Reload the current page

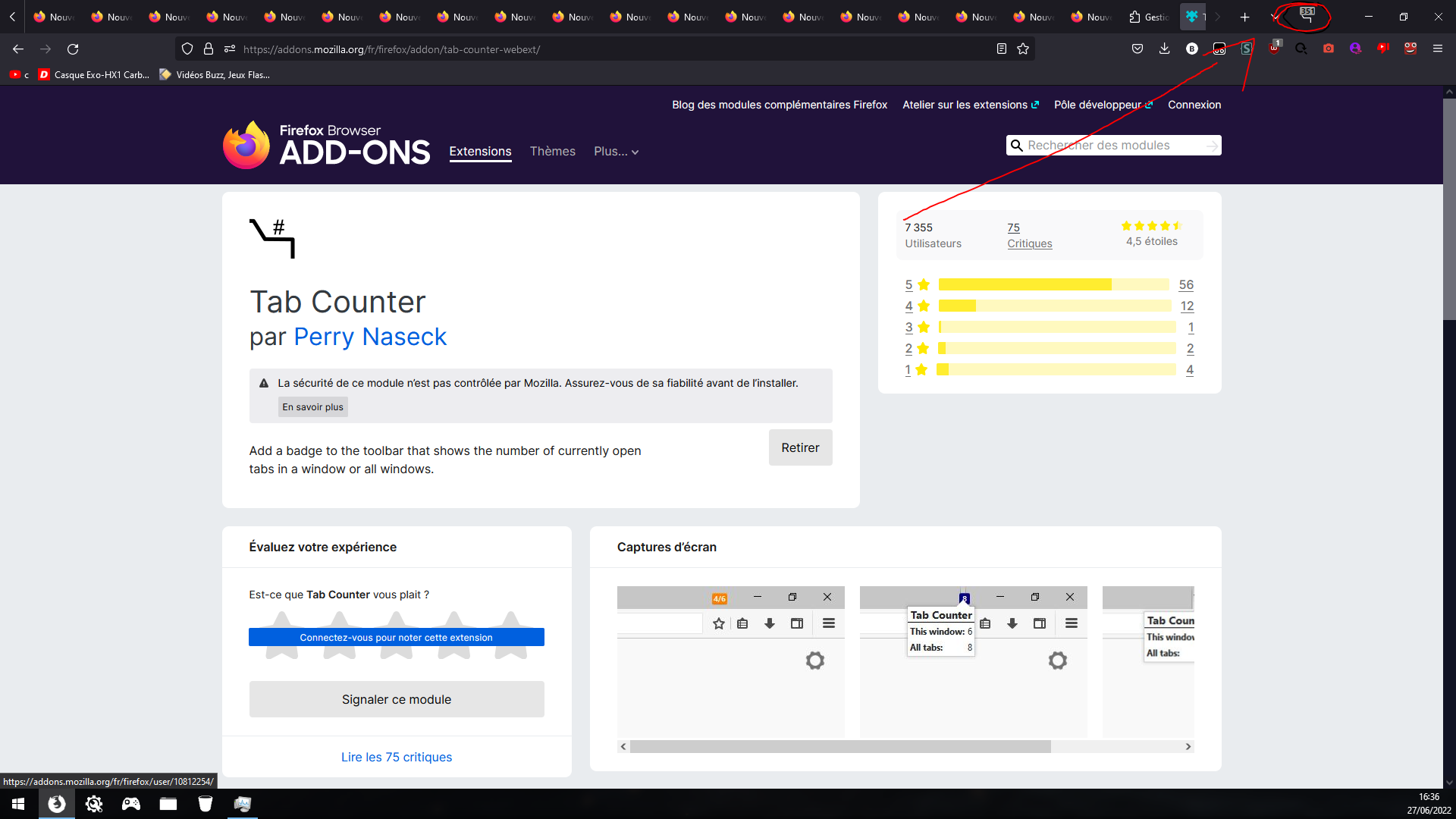point(73,49)
